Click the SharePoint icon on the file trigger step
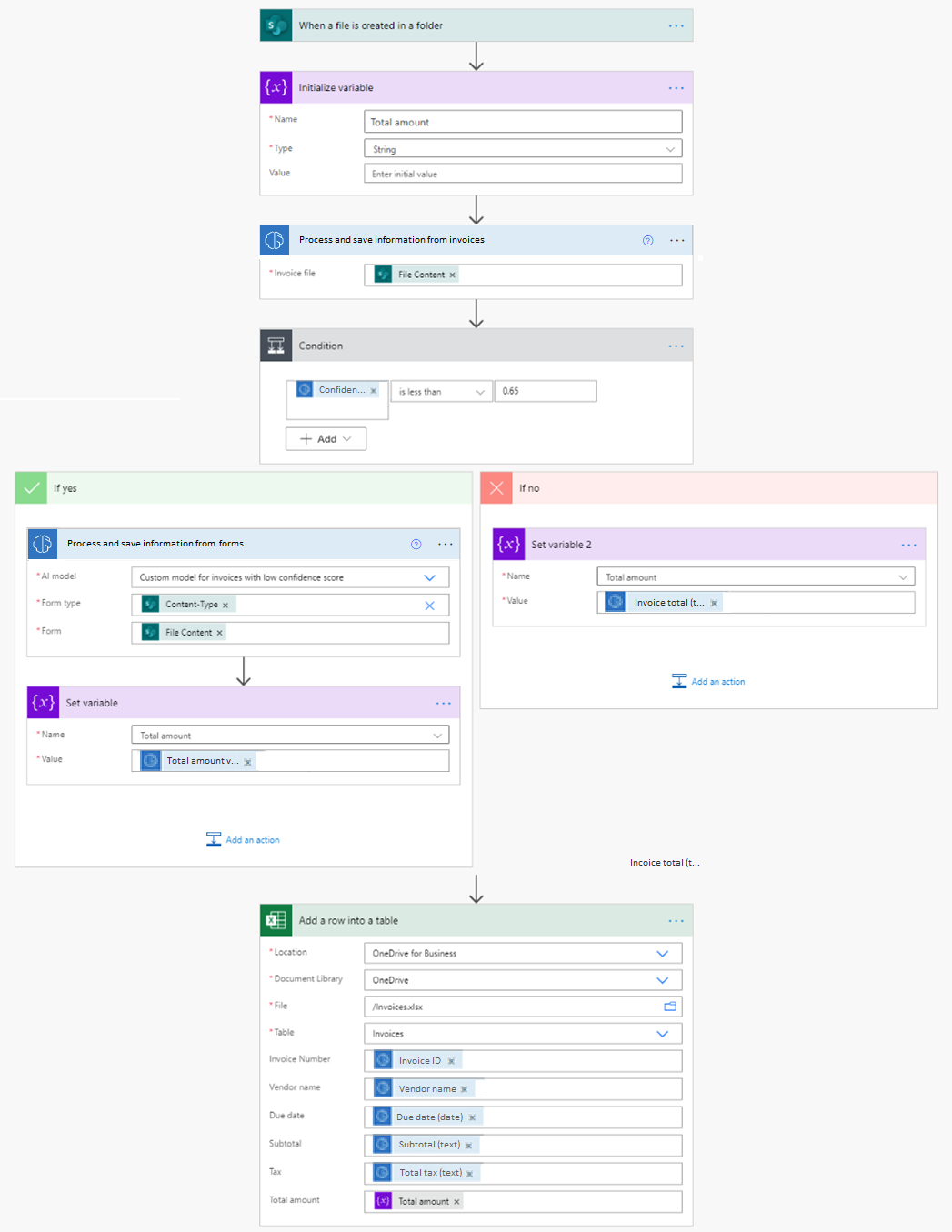 [x=275, y=25]
